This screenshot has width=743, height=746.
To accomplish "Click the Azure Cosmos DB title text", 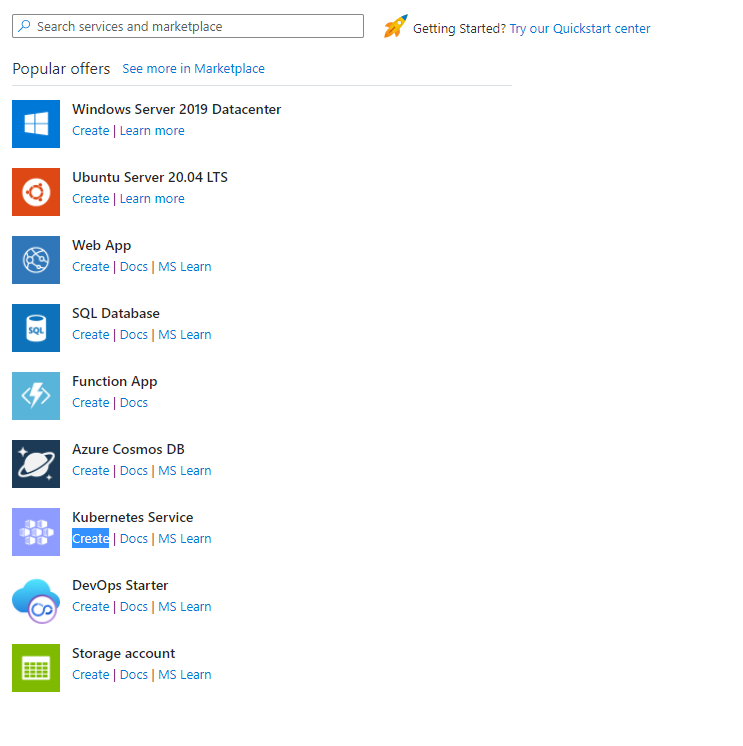I will point(128,450).
